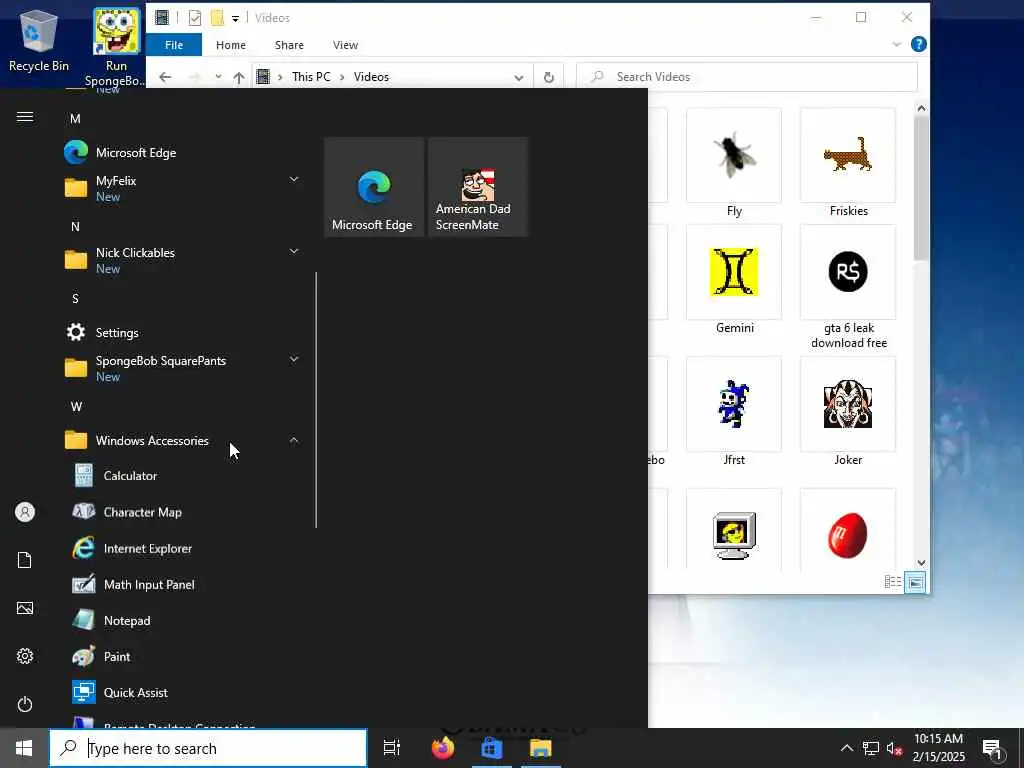The width and height of the screenshot is (1024, 768).
Task: Expand the MyFelix folder
Action: [294, 180]
